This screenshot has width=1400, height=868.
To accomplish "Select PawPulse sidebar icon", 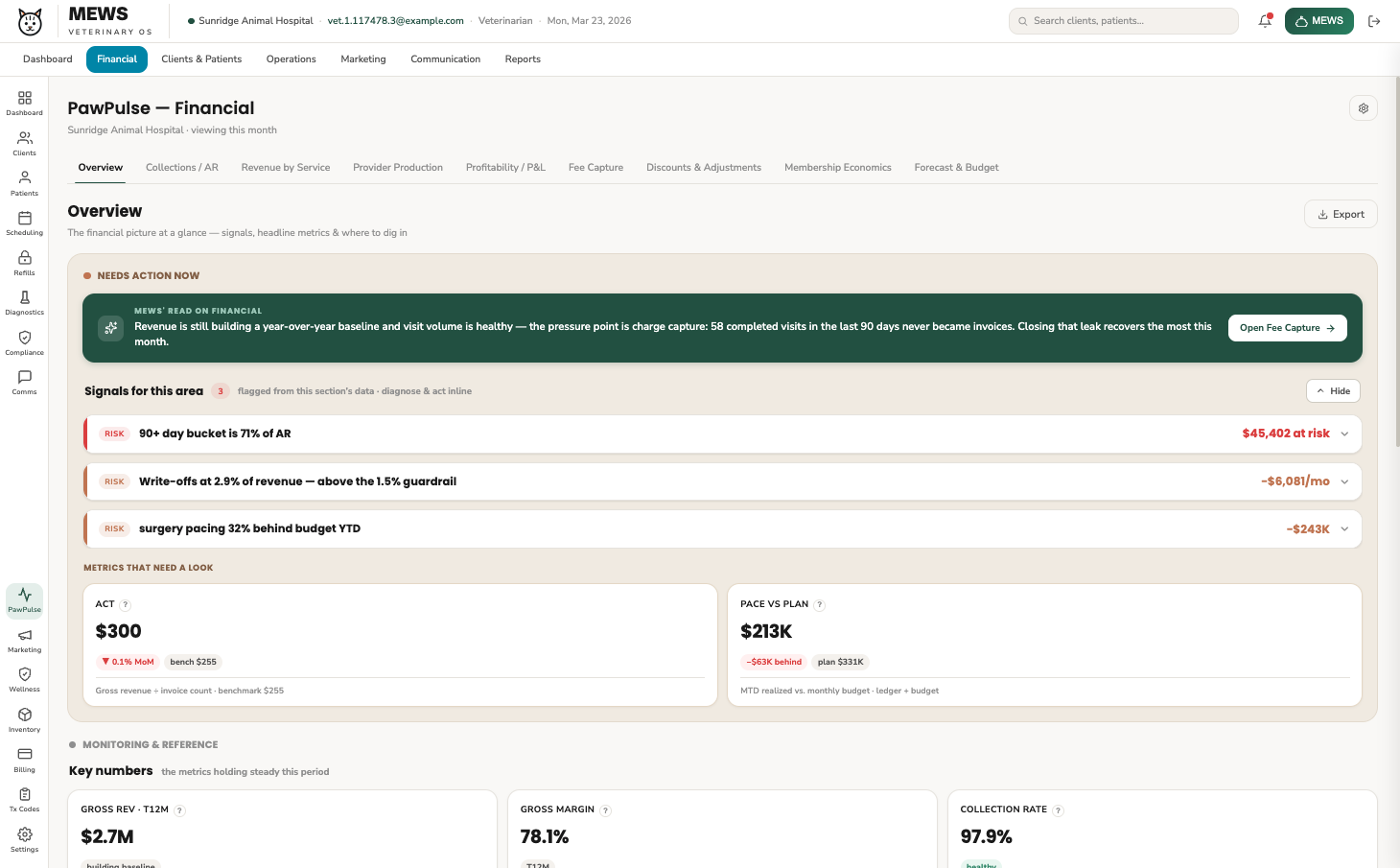I will pos(24,600).
